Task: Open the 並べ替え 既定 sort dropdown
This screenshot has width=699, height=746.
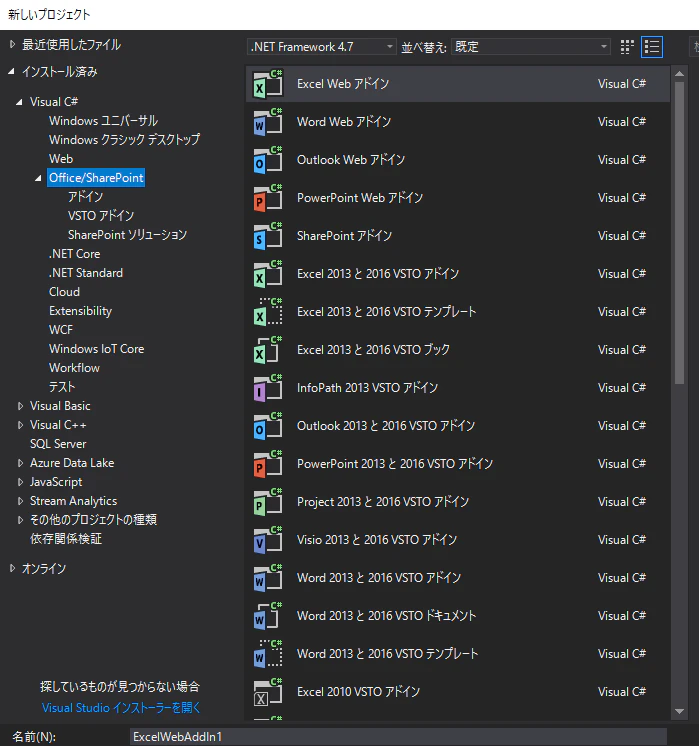Action: pos(531,47)
